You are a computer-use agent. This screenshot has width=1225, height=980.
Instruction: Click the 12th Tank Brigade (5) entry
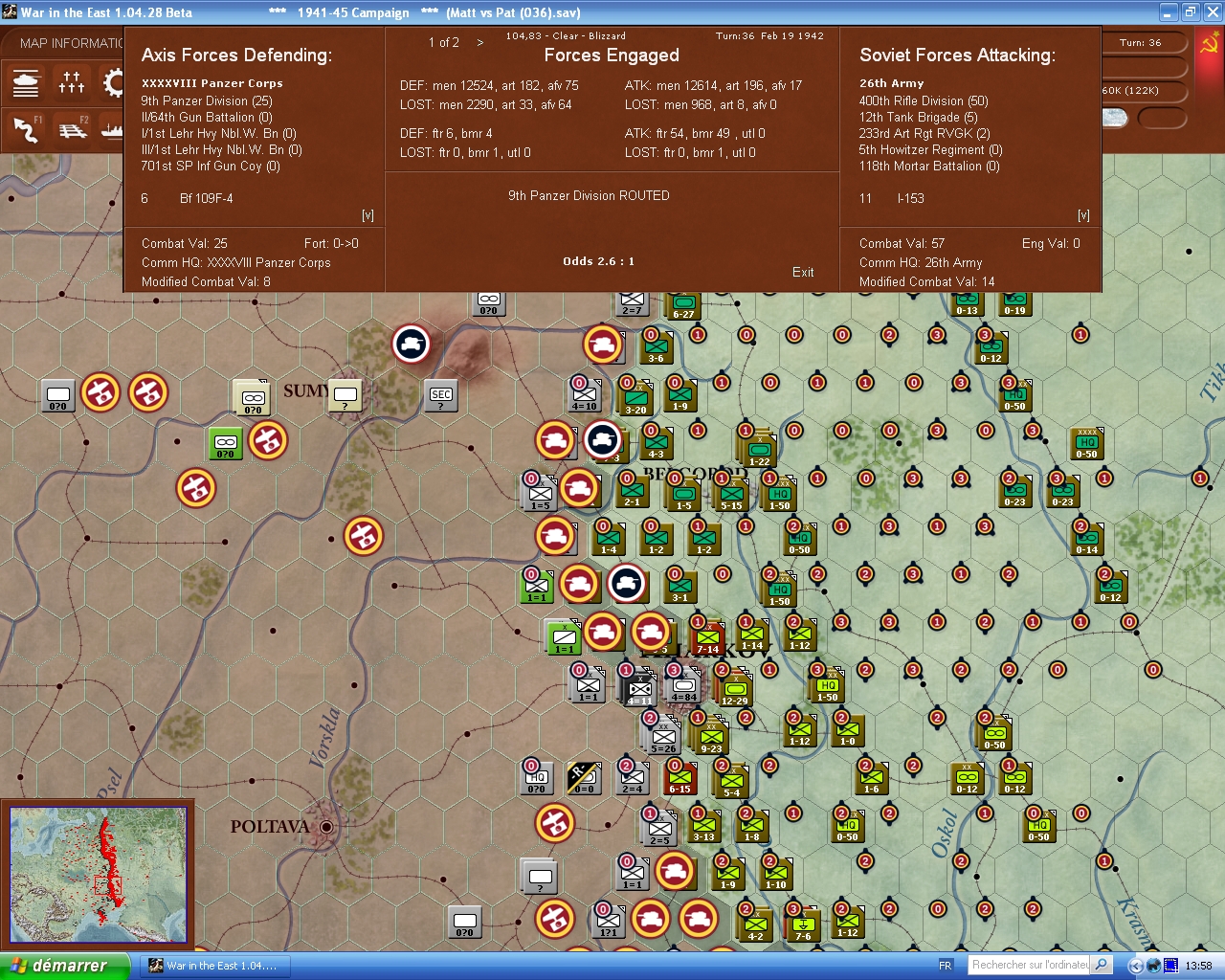[919, 117]
